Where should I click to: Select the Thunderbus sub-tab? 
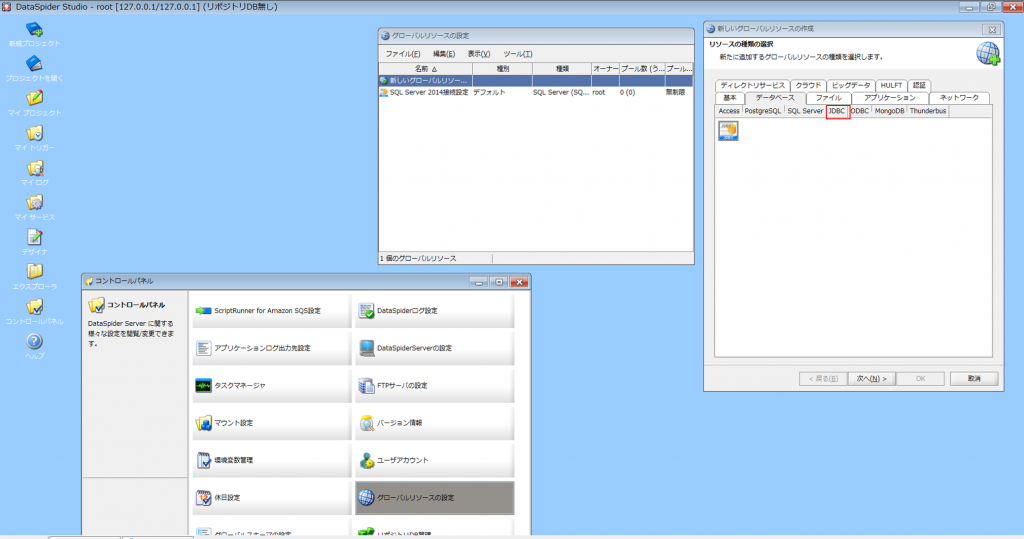point(927,111)
